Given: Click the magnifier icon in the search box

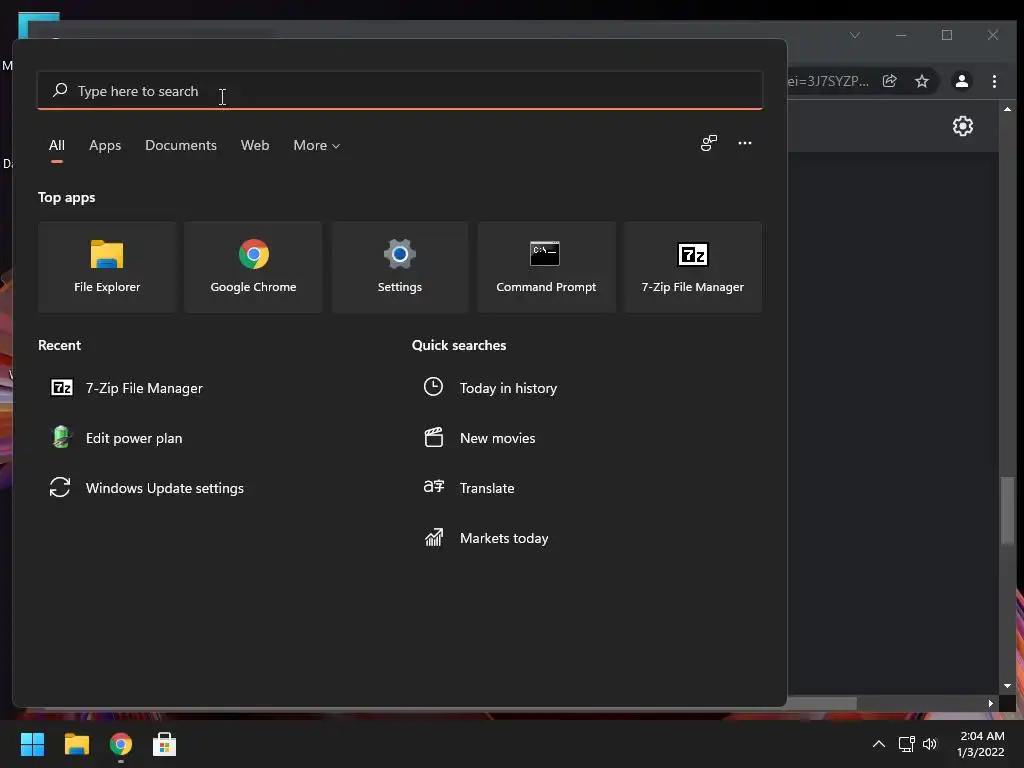Looking at the screenshot, I should [x=60, y=90].
